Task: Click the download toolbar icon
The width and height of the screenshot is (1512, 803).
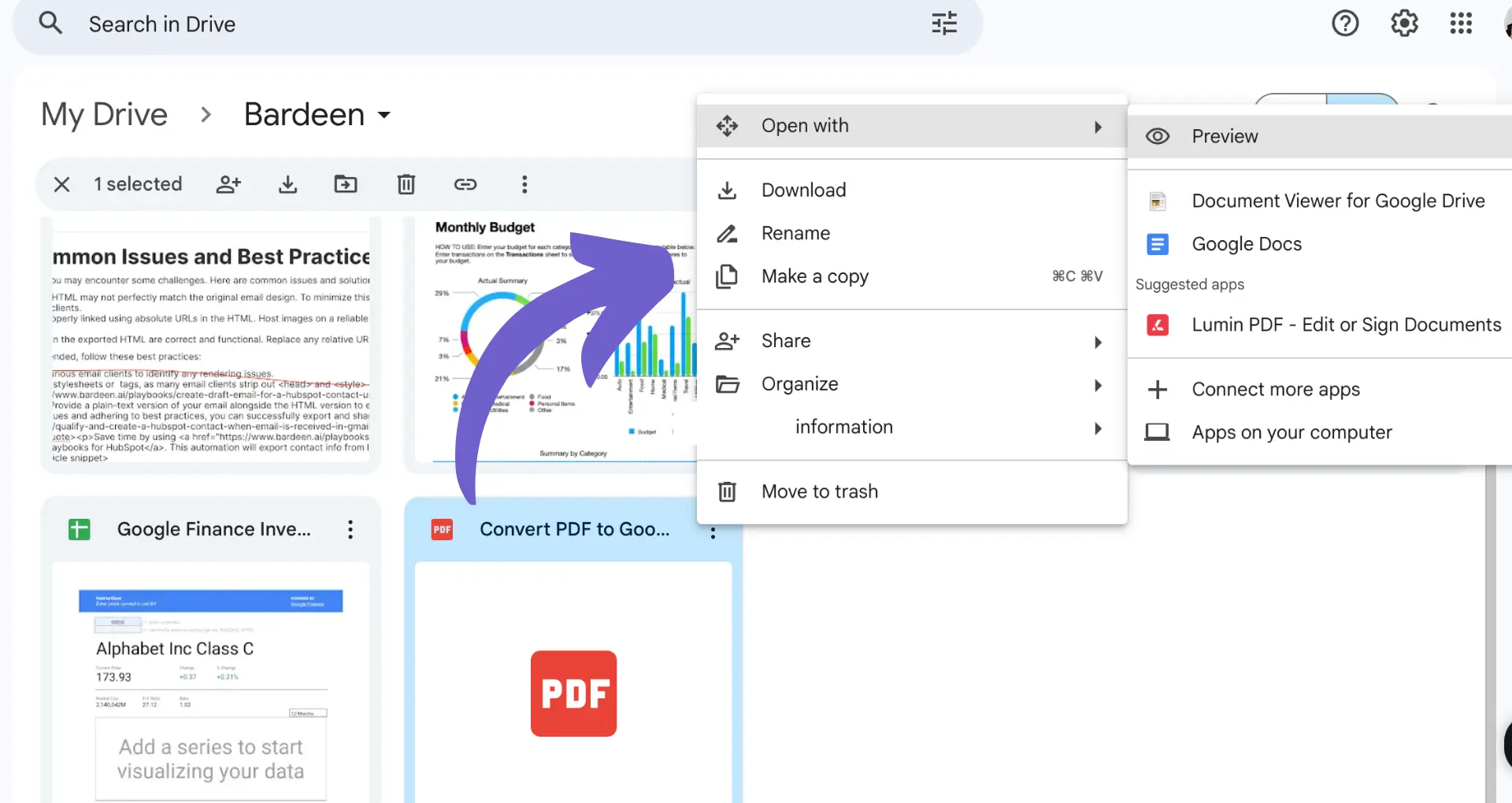Action: [x=287, y=184]
